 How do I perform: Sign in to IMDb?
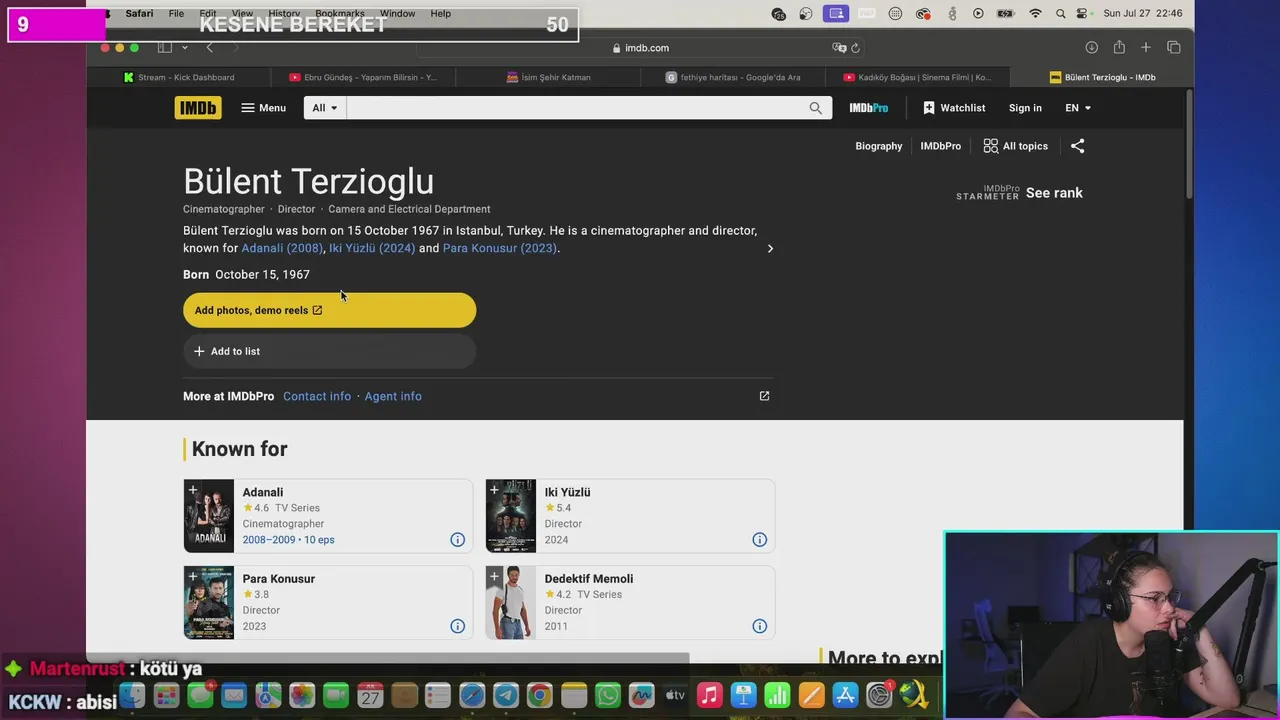coord(1025,108)
